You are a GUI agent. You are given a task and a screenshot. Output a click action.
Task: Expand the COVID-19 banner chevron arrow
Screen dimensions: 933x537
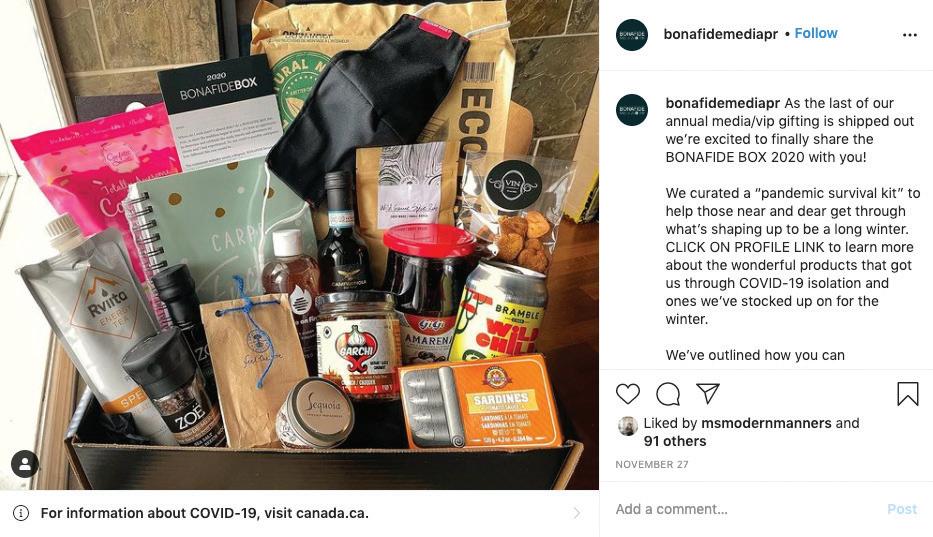click(576, 513)
